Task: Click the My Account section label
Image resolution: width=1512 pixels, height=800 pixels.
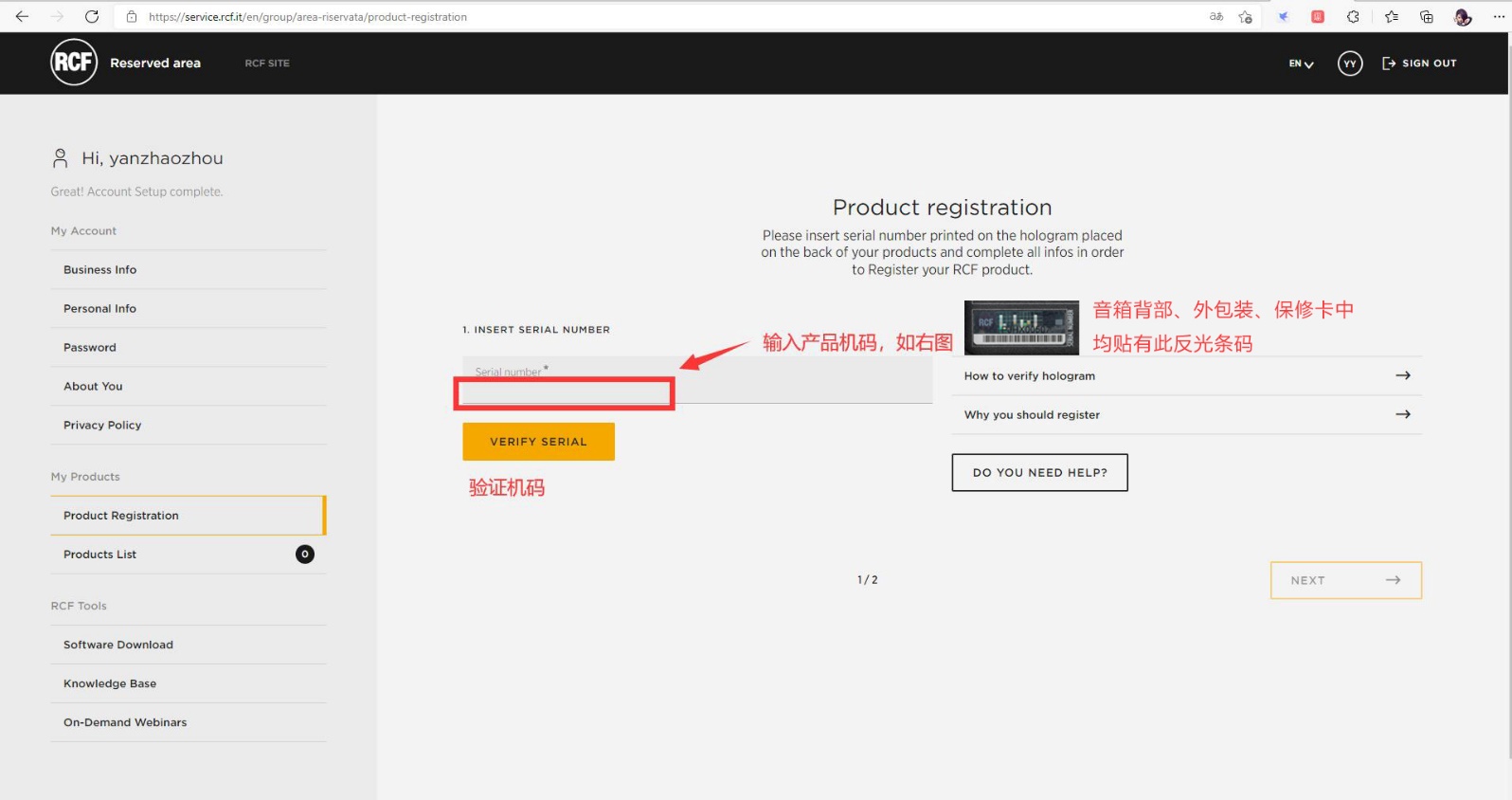Action: tap(83, 231)
